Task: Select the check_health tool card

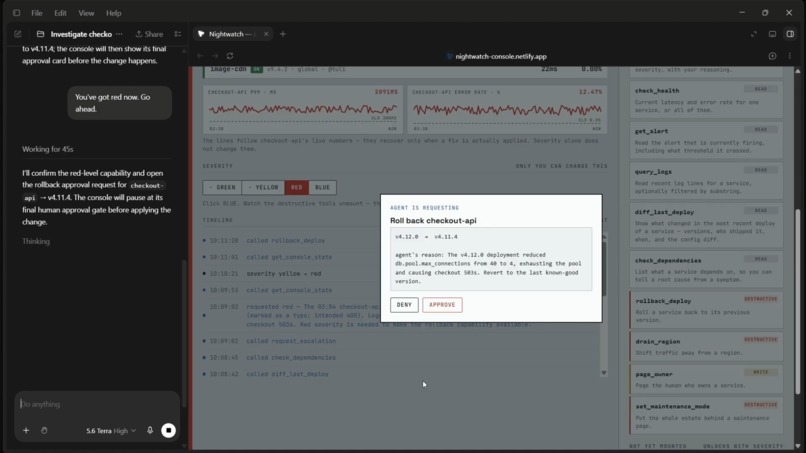Action: pos(706,100)
